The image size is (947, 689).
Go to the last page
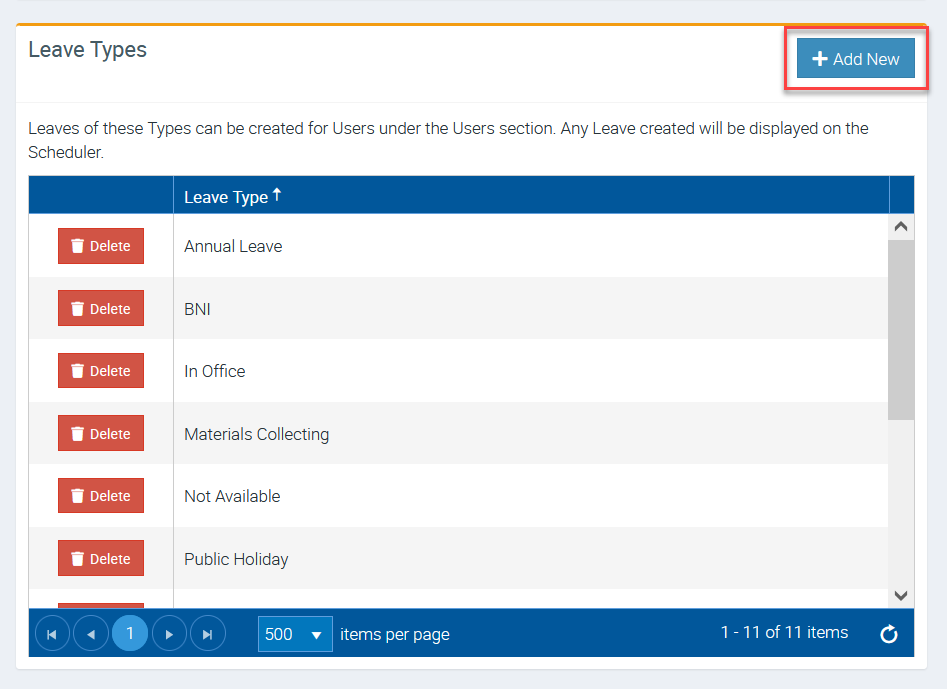coord(208,634)
